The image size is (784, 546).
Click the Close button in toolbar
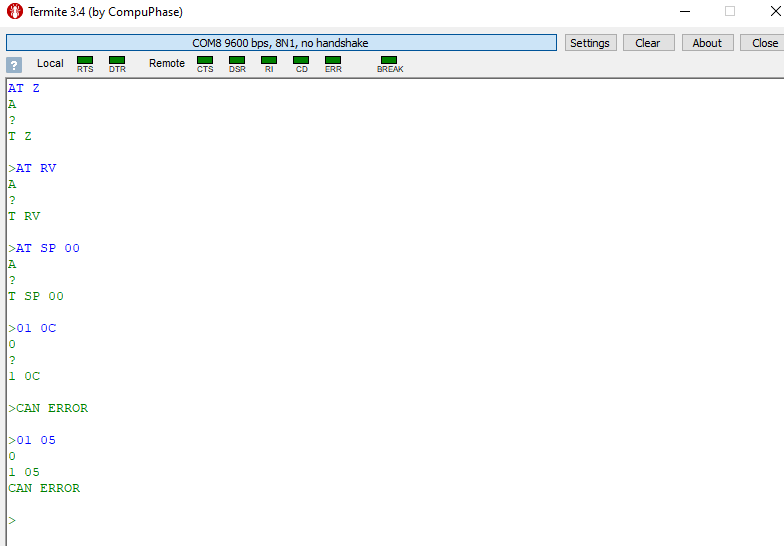click(763, 42)
